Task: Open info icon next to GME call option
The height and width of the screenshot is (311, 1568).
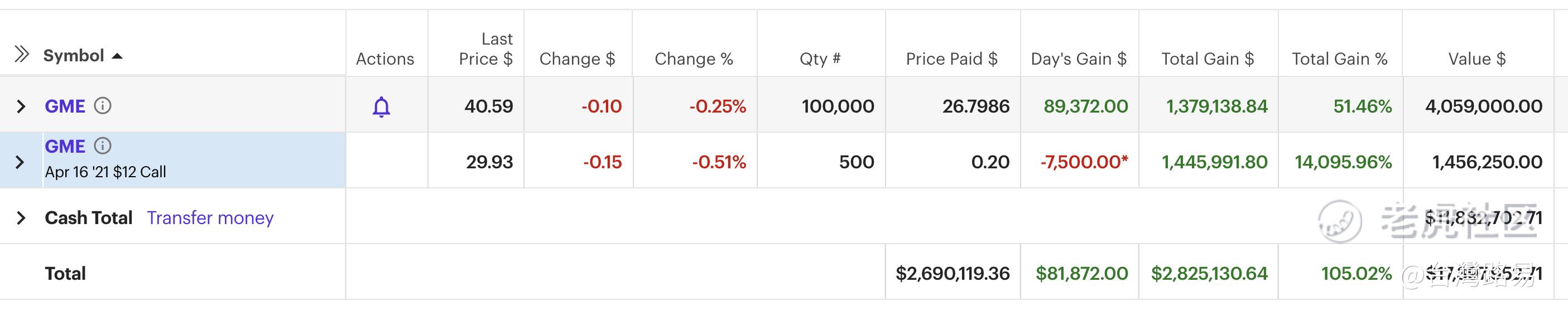Action: tap(102, 146)
